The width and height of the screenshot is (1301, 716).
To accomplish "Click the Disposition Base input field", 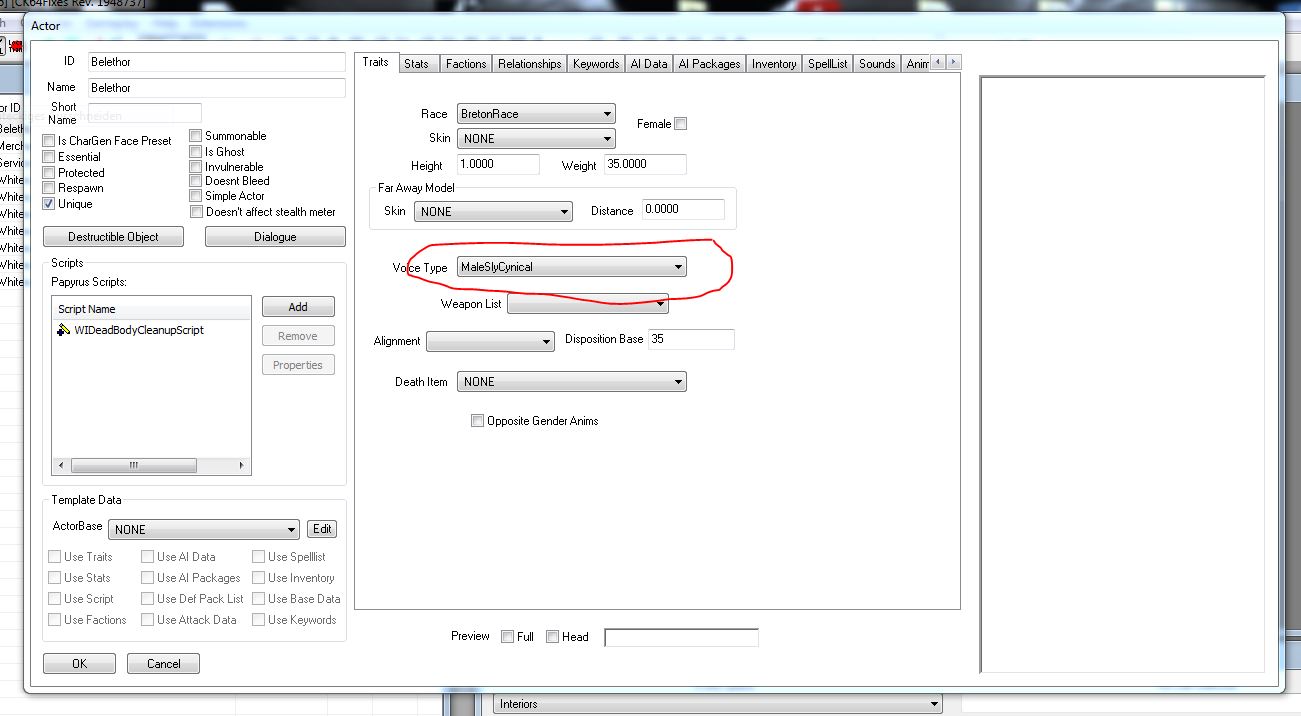I will [690, 339].
